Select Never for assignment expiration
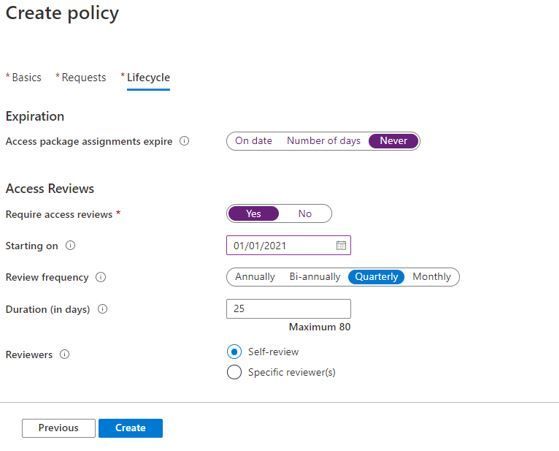The height and width of the screenshot is (451, 559). tap(393, 141)
